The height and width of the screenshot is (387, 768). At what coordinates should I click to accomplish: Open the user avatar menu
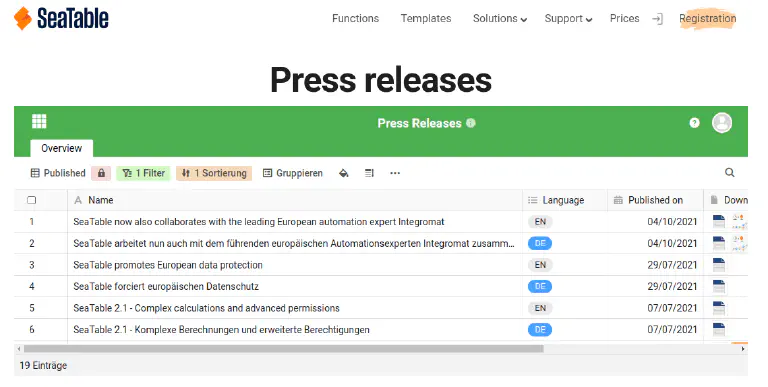point(722,122)
